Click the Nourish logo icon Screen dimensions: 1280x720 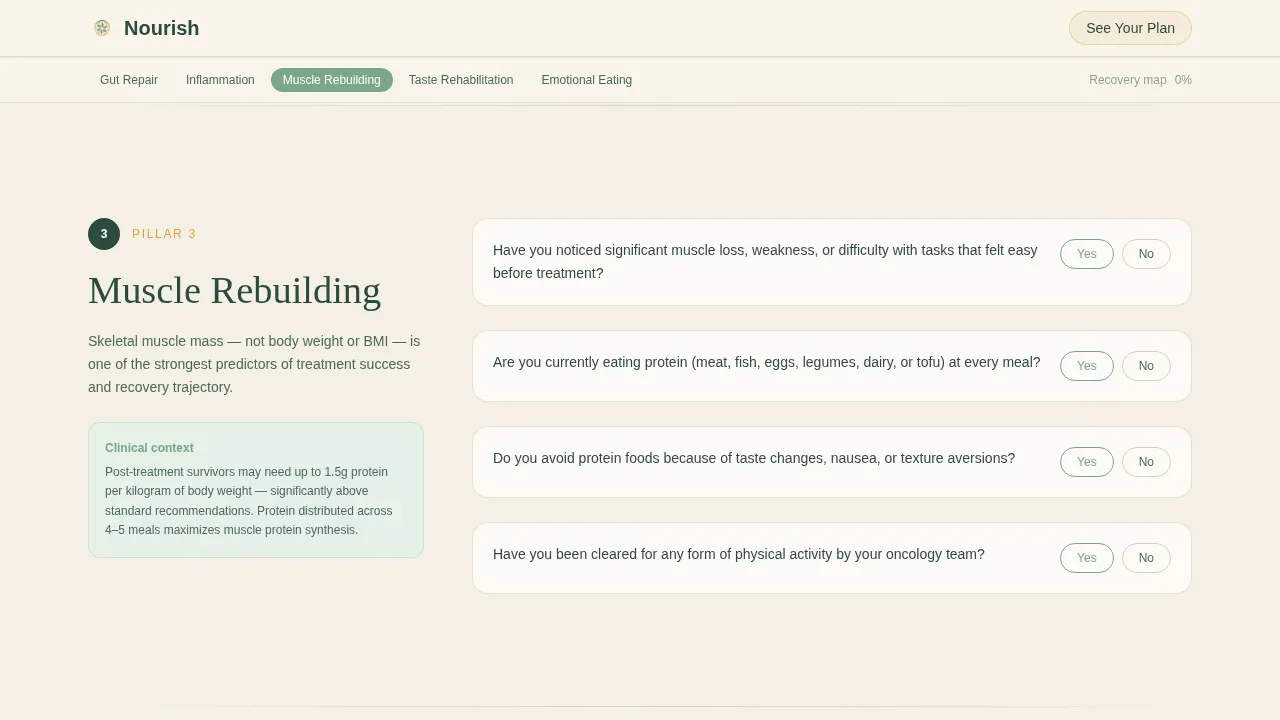pos(102,28)
